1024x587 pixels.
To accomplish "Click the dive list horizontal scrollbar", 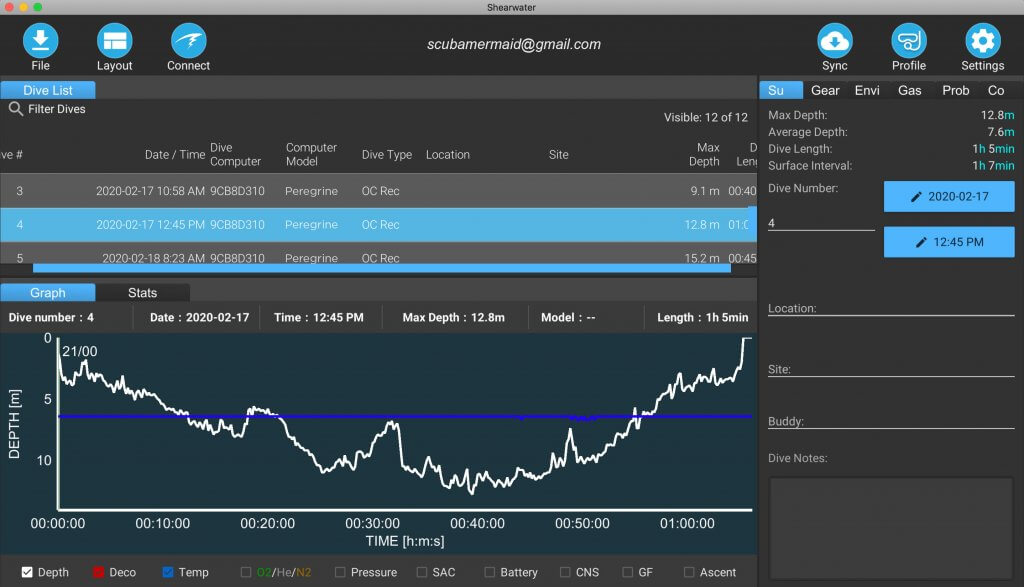I will click(381, 268).
